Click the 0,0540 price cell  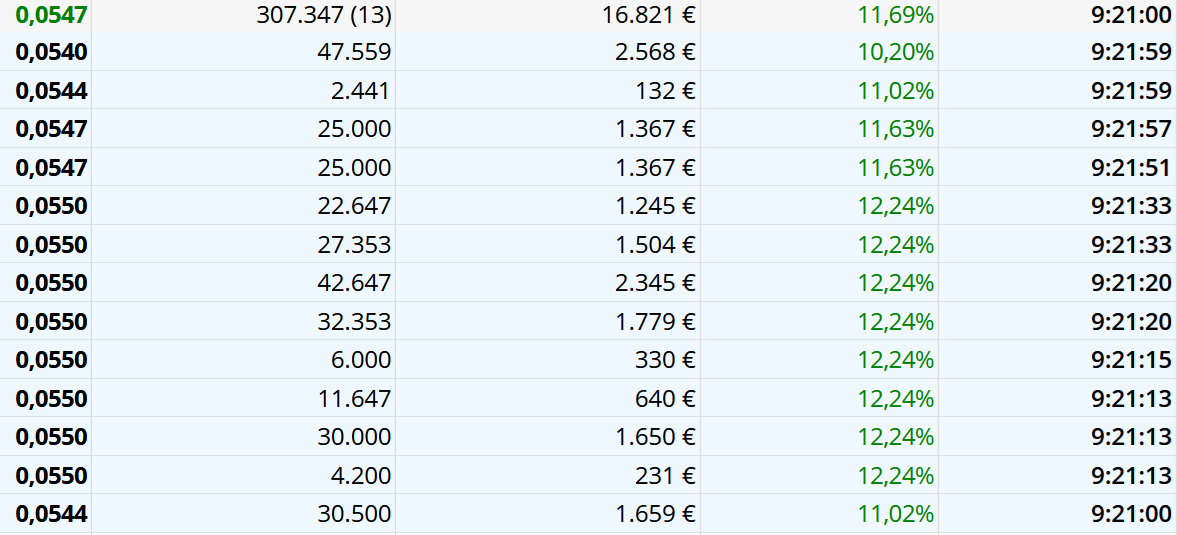tap(51, 52)
